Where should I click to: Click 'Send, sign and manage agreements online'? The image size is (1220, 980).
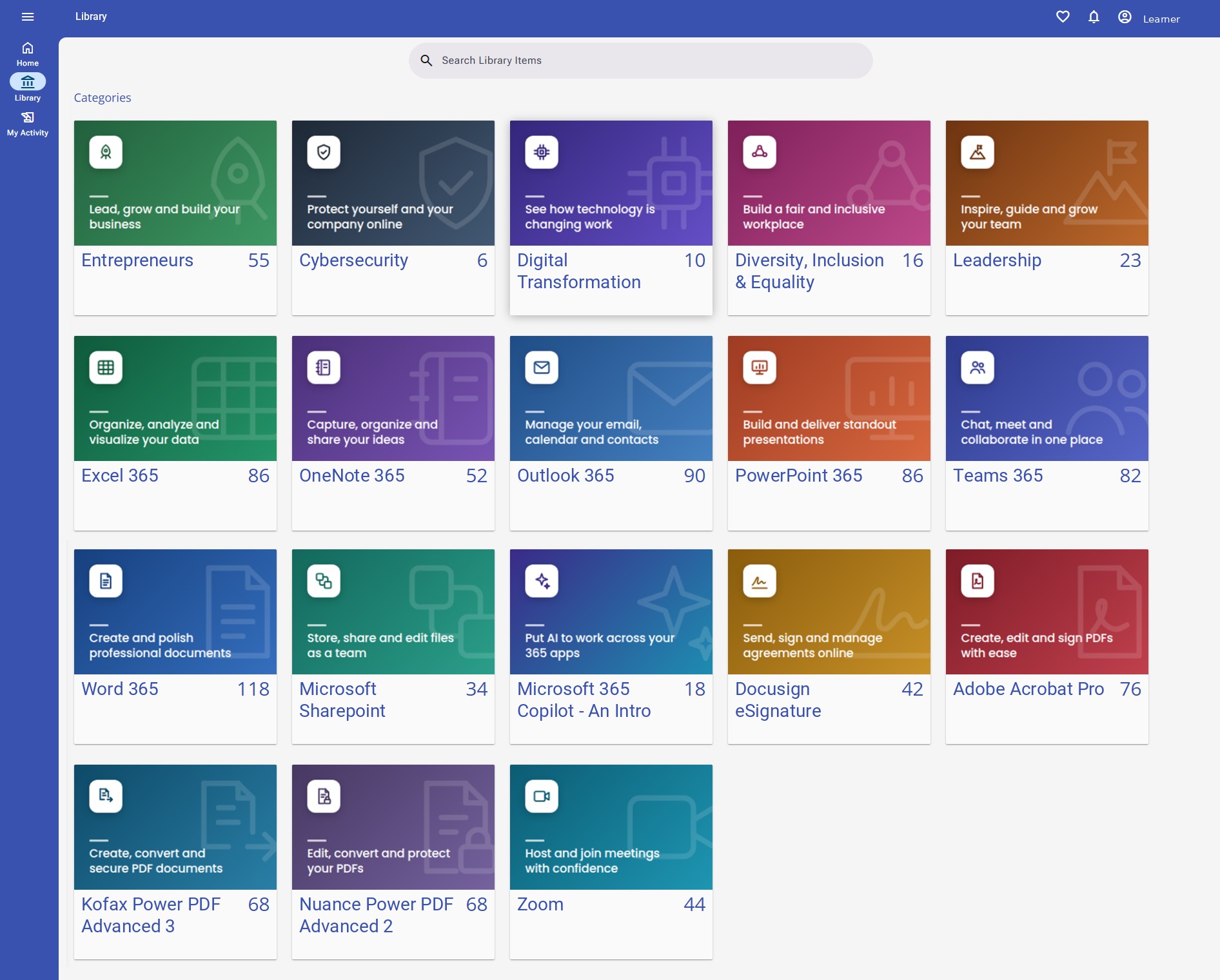point(812,645)
